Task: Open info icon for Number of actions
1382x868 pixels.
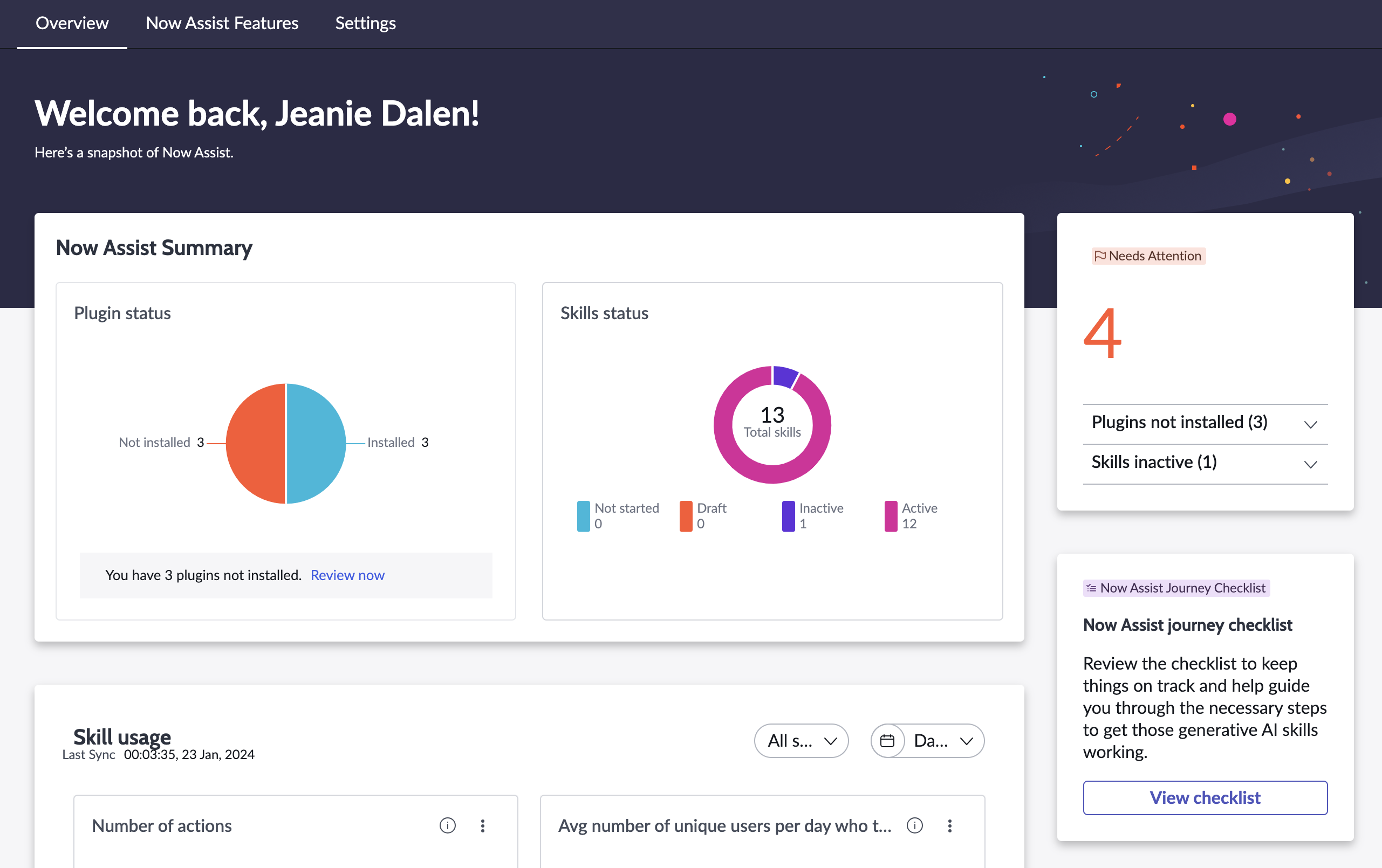Action: [x=448, y=825]
